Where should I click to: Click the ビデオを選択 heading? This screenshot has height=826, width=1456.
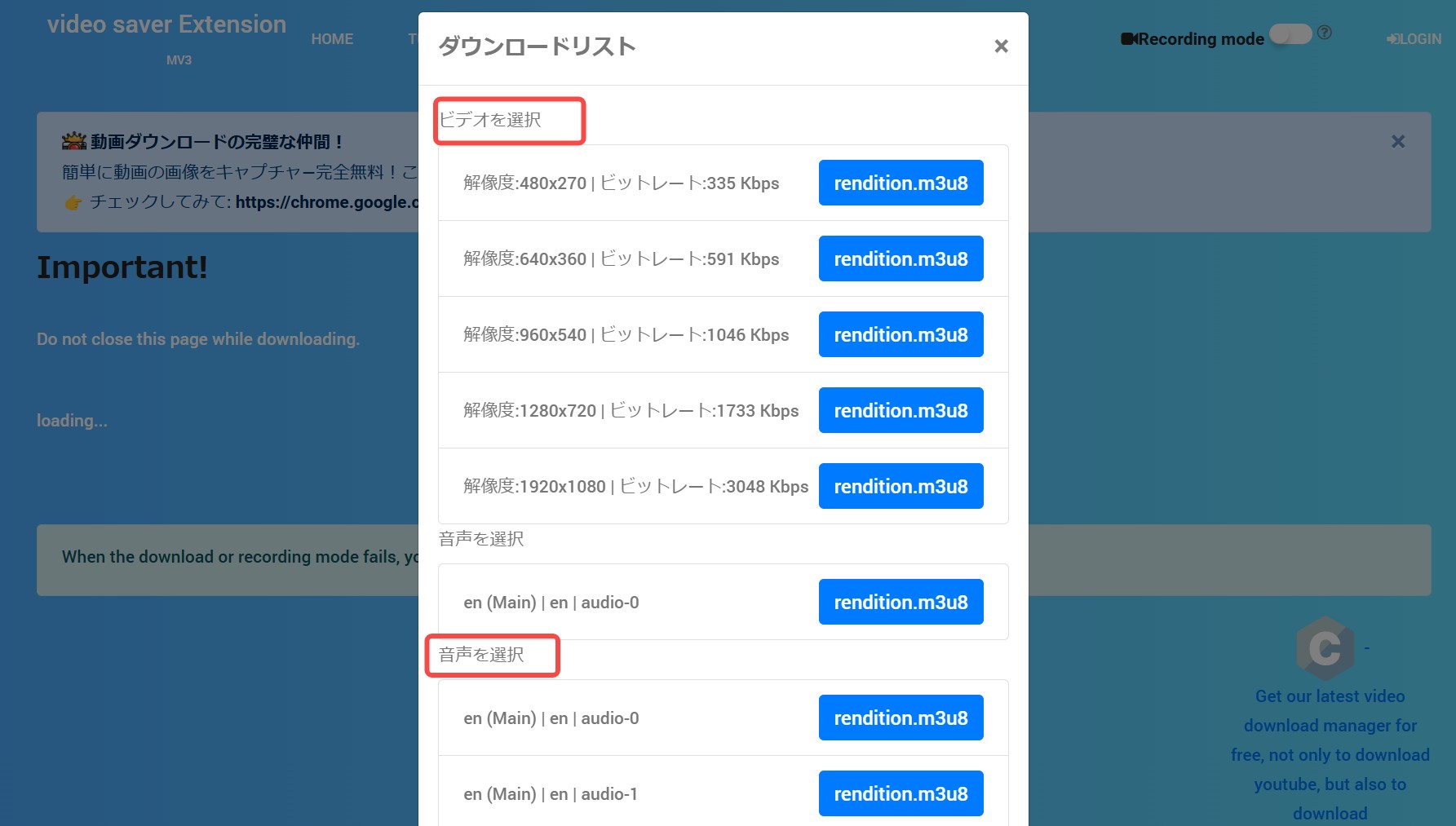[490, 120]
